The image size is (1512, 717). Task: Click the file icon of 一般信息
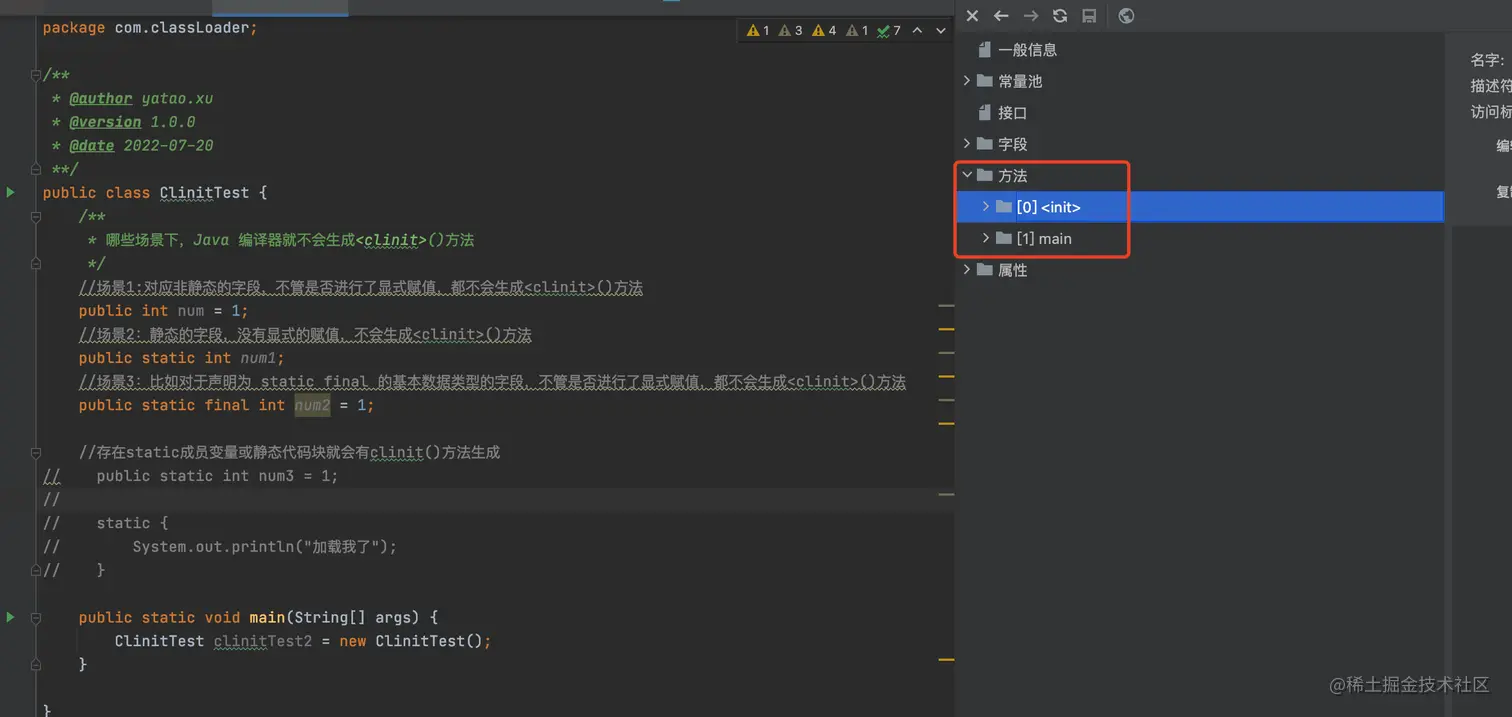pos(985,49)
